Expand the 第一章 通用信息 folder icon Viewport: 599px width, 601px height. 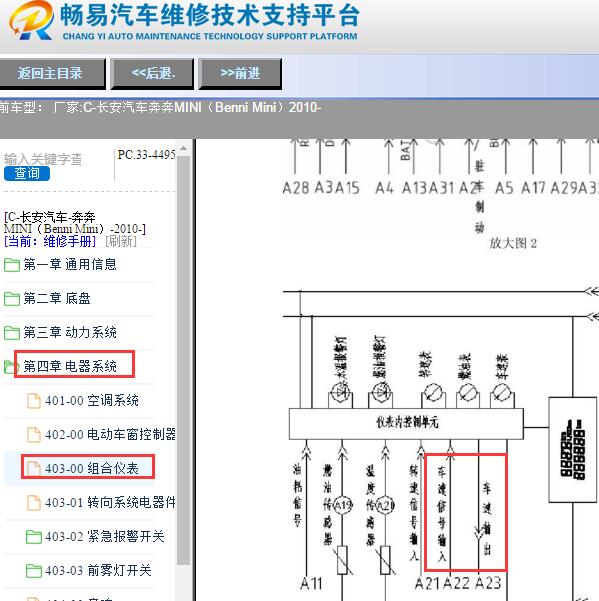11,264
